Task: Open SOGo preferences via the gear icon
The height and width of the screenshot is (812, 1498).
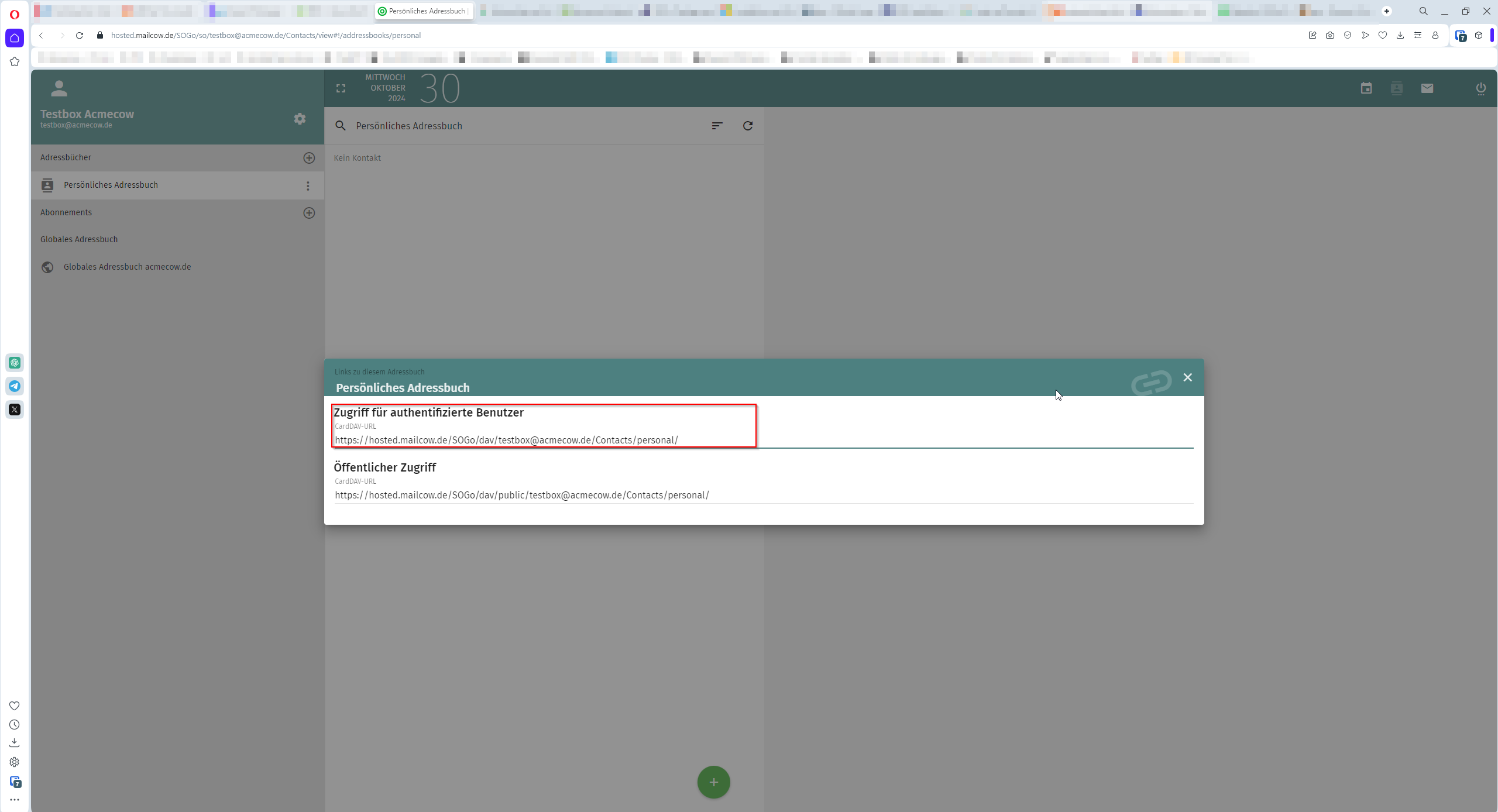Action: [300, 119]
